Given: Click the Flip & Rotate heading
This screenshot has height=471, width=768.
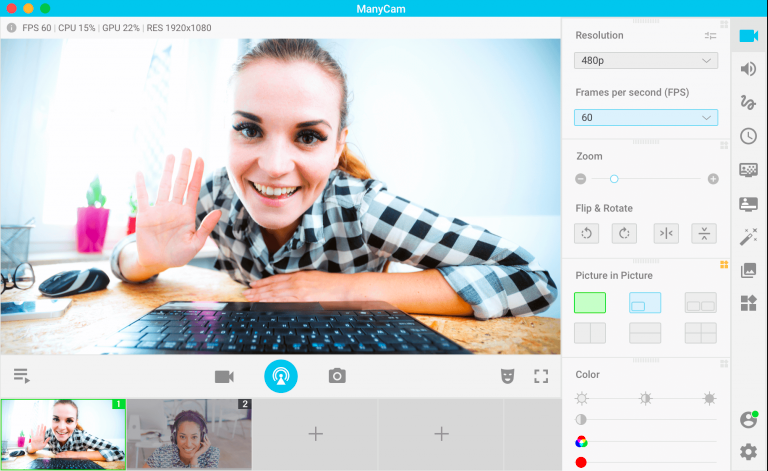Looking at the screenshot, I should click(604, 209).
